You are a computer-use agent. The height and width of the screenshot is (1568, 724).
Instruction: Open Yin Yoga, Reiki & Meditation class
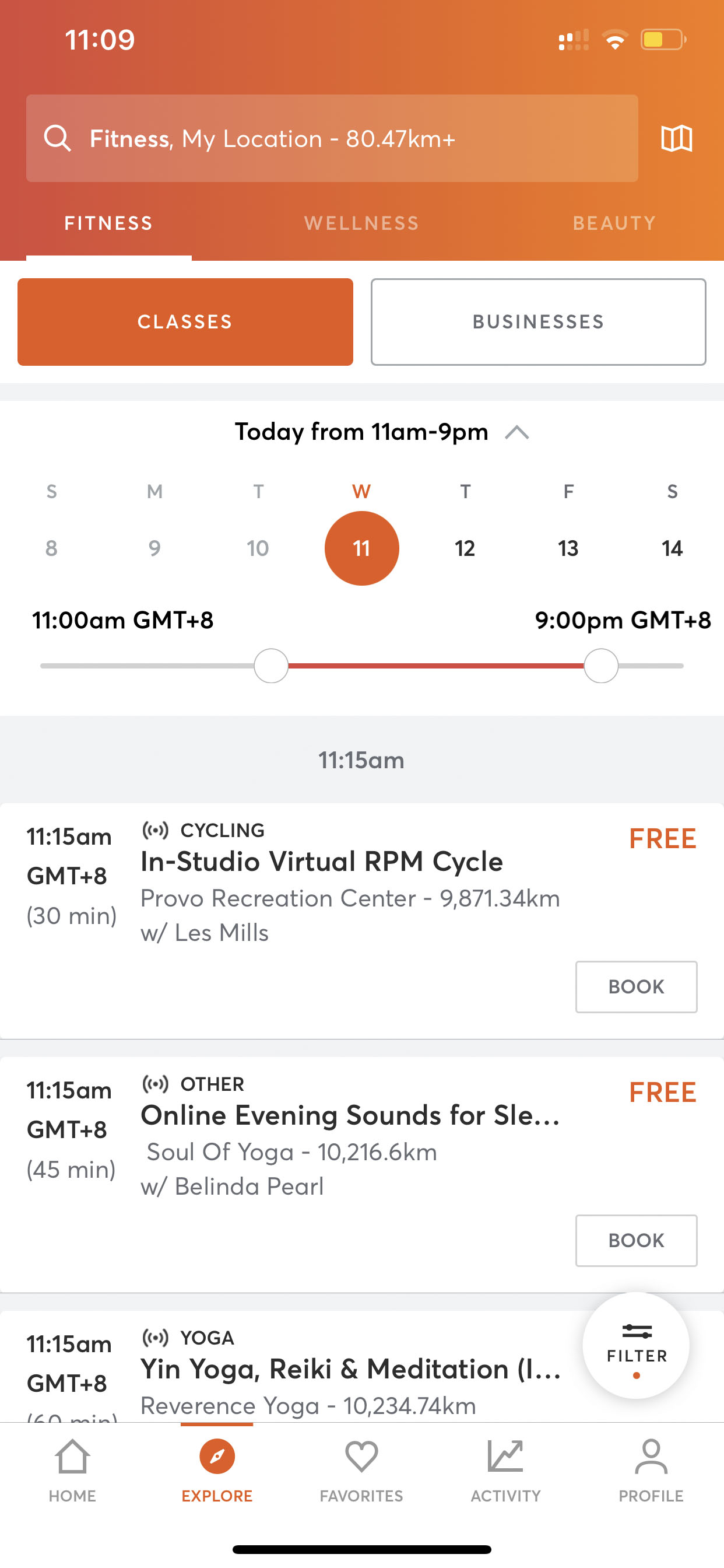350,1370
